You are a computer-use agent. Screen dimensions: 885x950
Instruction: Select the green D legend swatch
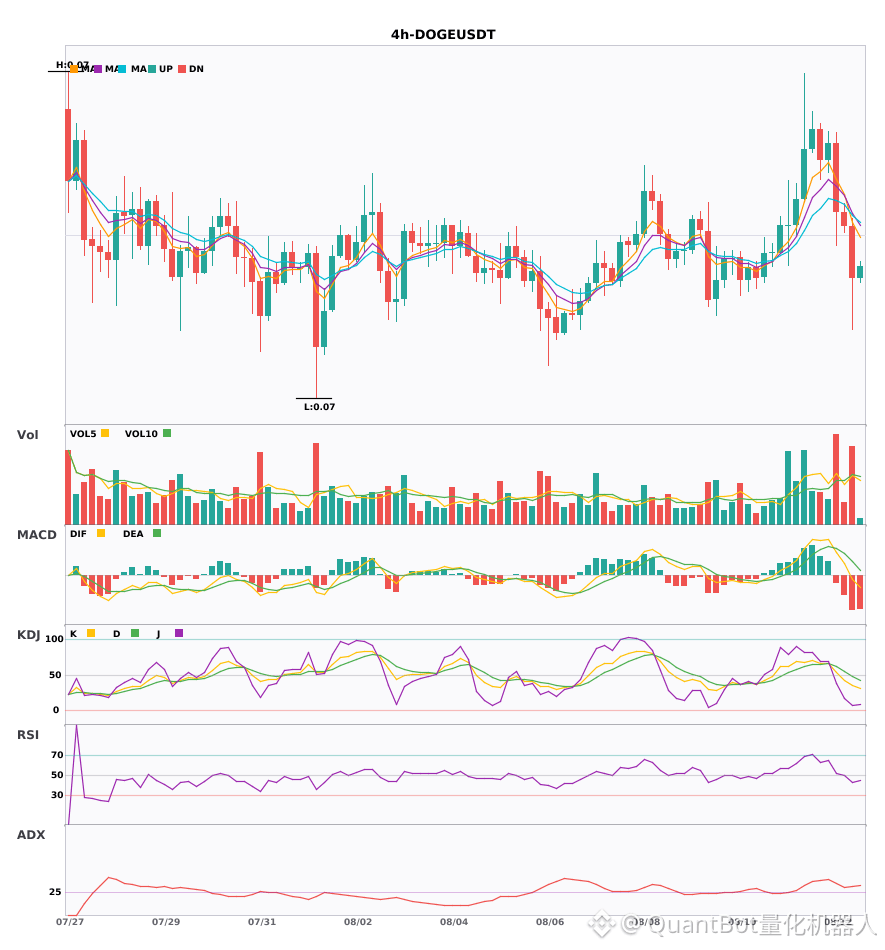point(135,633)
